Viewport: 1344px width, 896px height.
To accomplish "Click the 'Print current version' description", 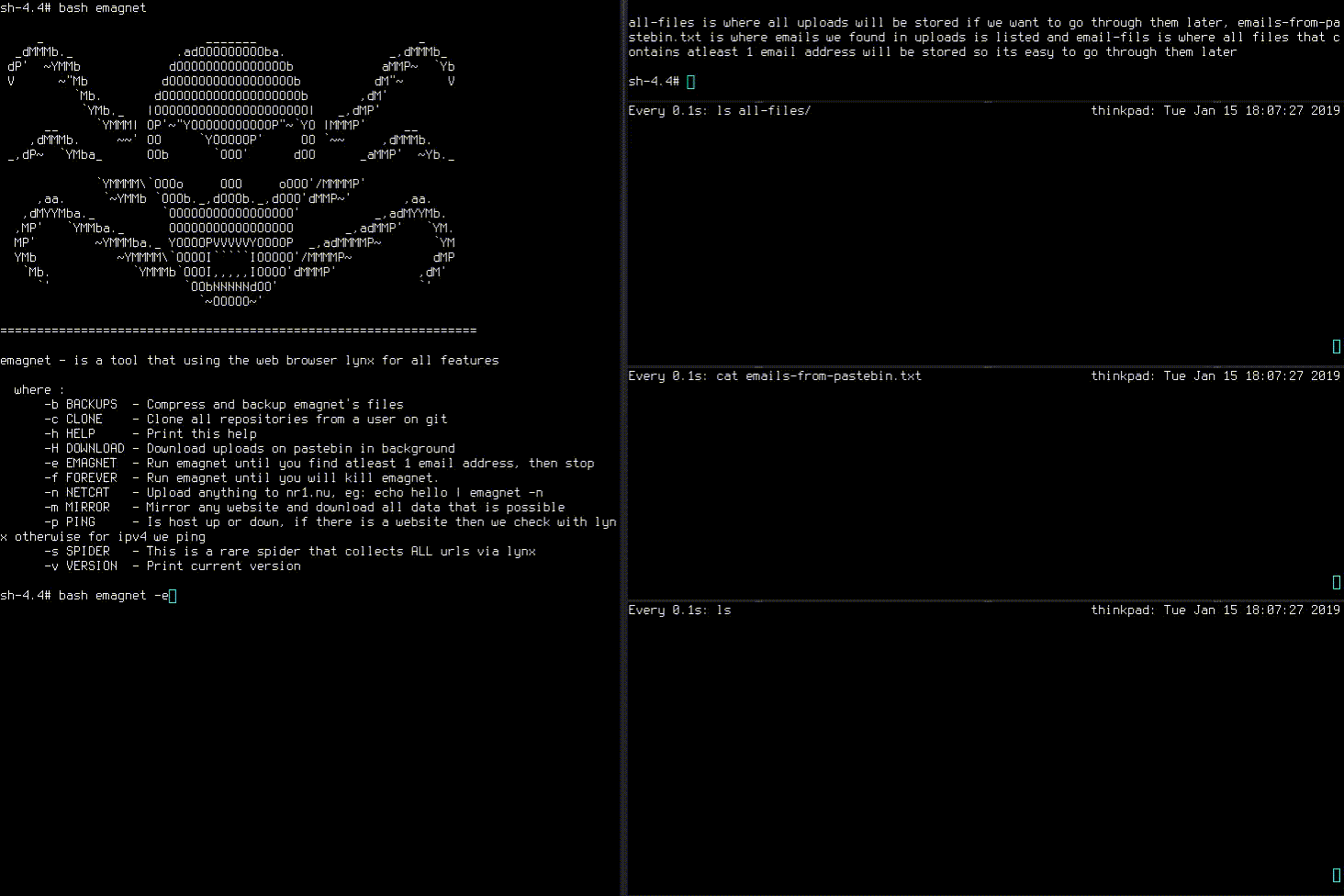I will tap(224, 566).
